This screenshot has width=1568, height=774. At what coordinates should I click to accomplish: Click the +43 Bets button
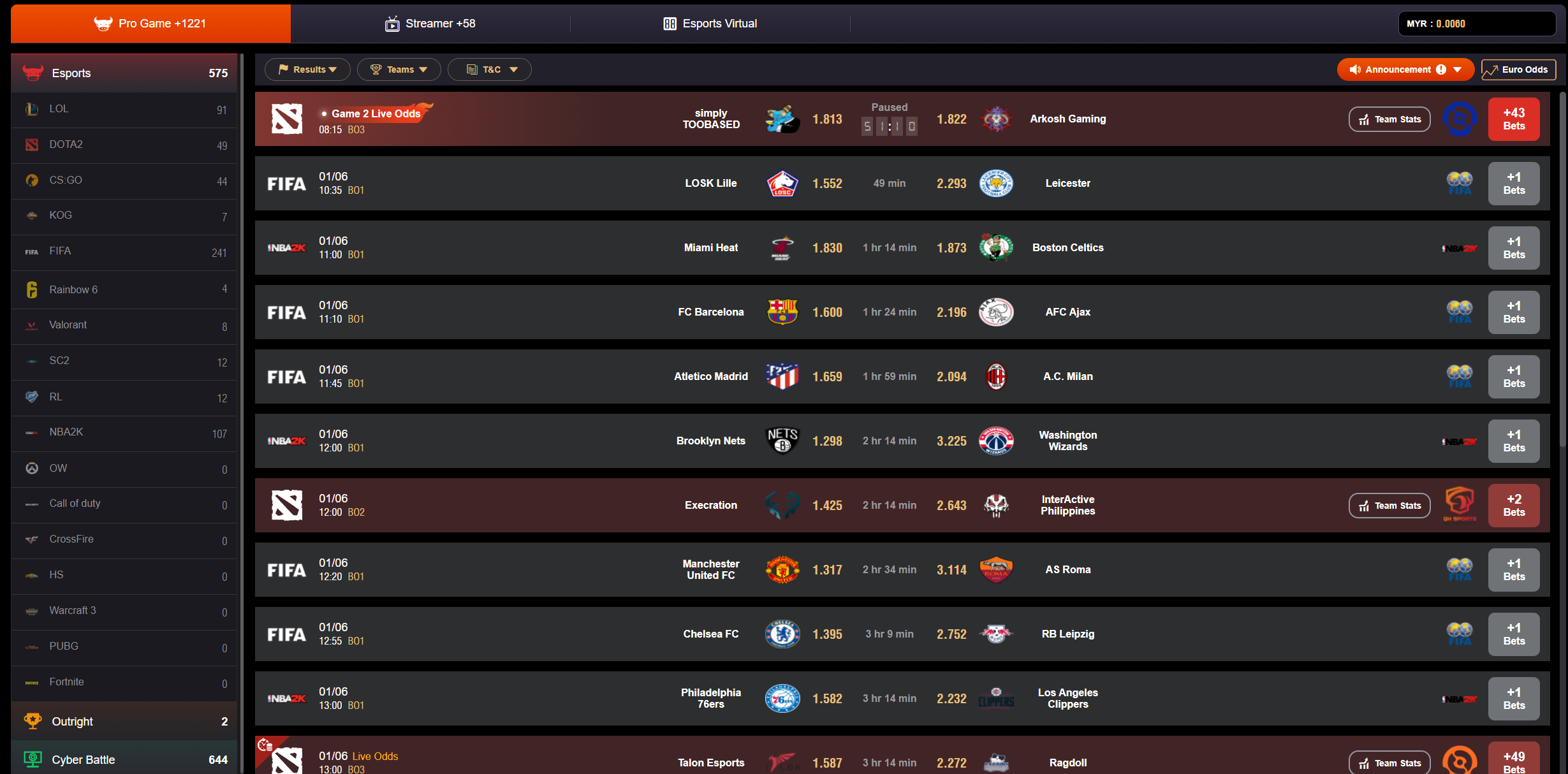pyautogui.click(x=1513, y=119)
